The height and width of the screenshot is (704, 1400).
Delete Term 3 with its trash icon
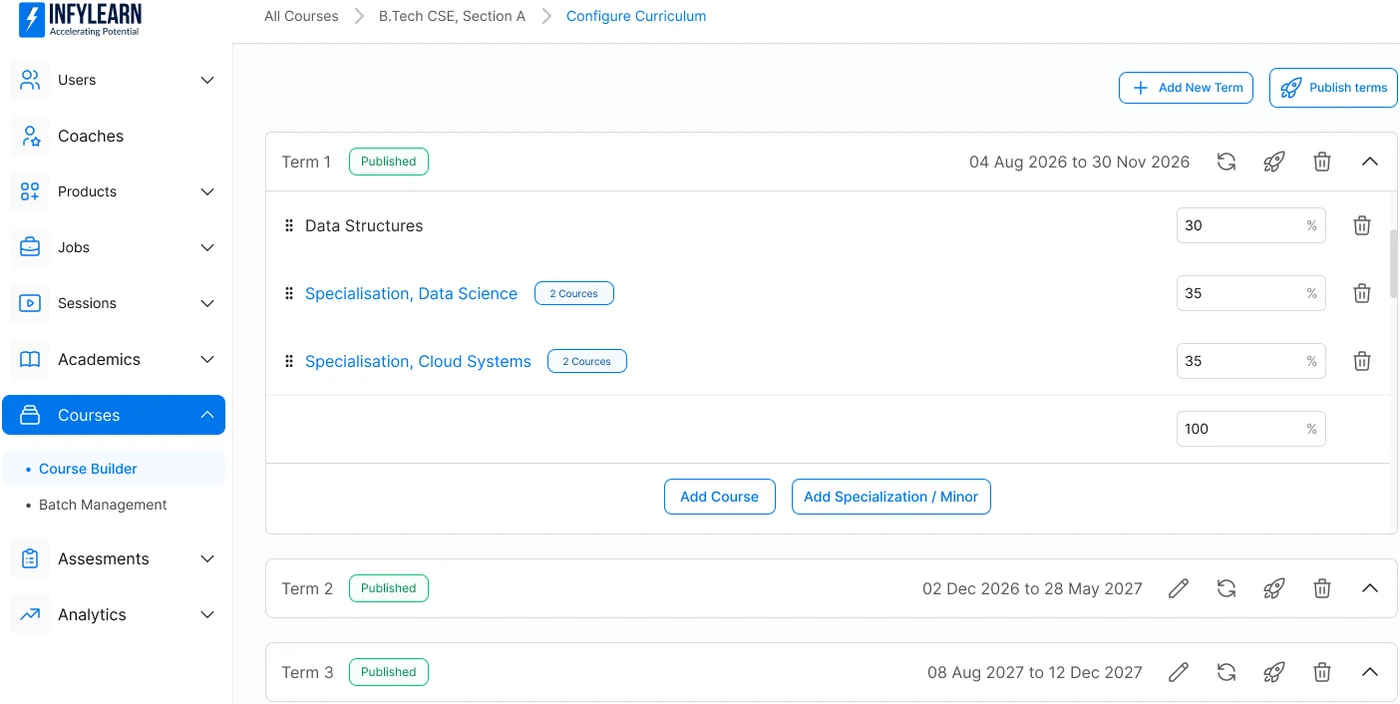coord(1322,673)
